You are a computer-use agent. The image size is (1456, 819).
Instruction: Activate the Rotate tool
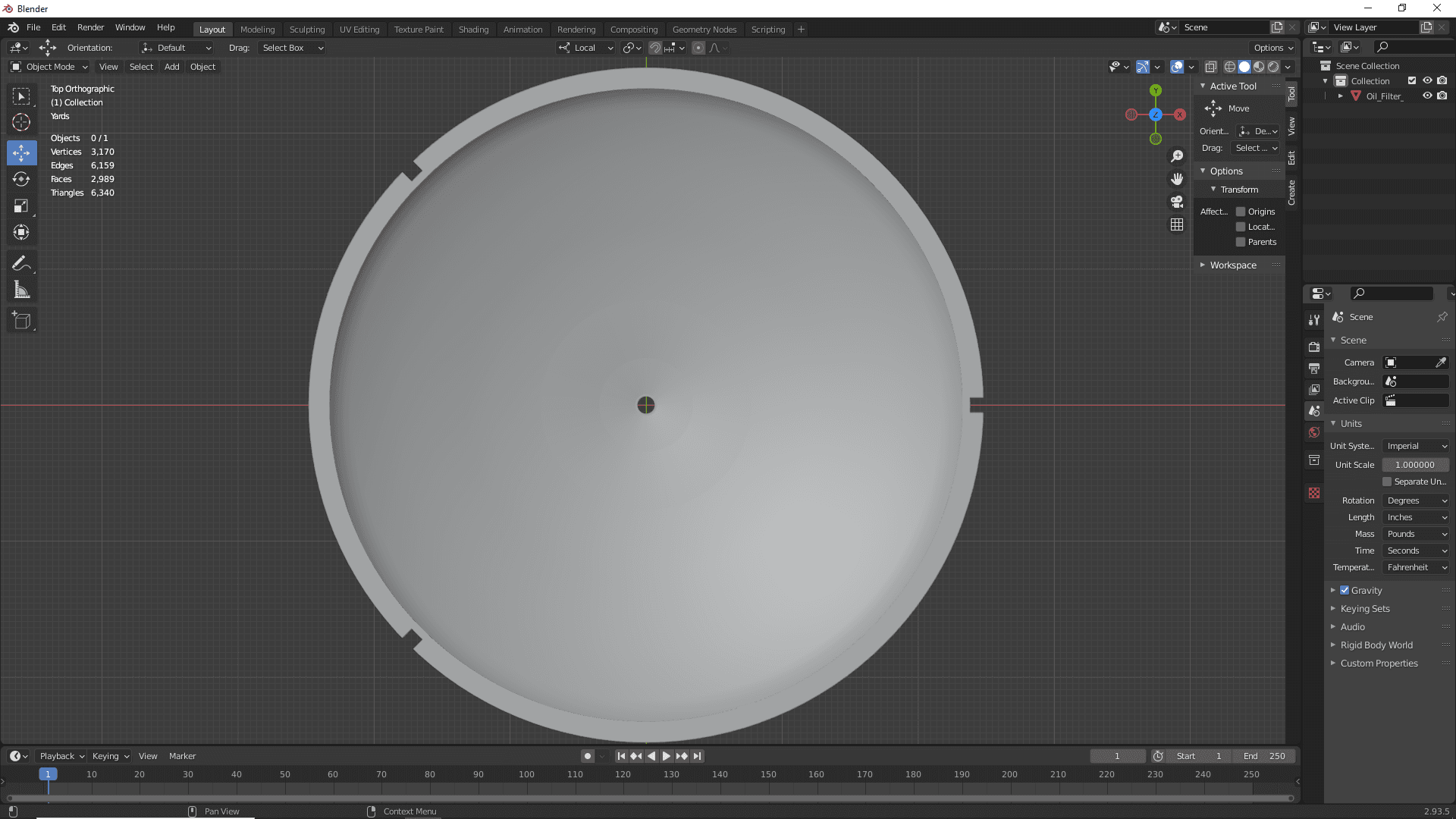tap(21, 179)
